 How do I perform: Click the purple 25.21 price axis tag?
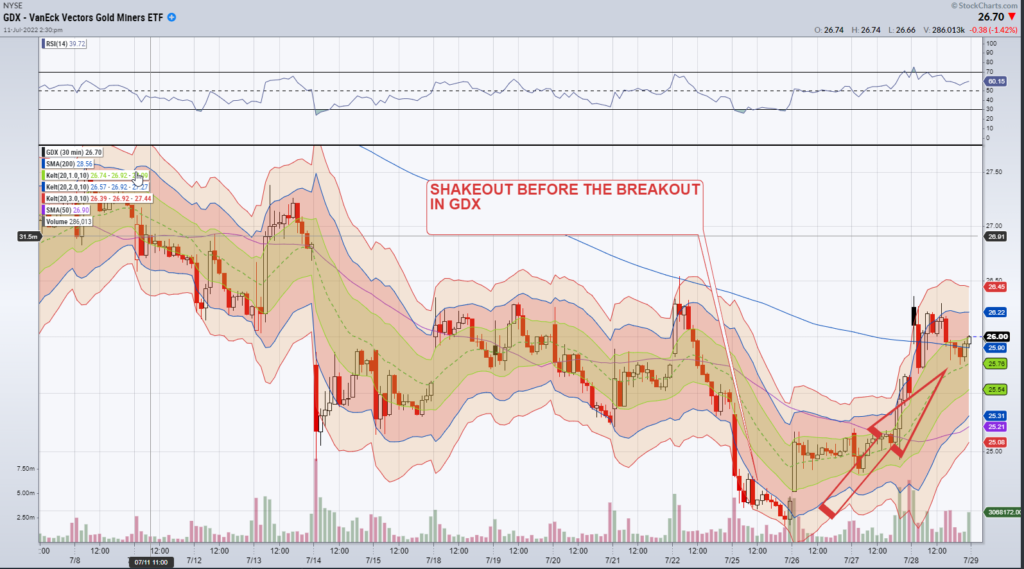996,427
